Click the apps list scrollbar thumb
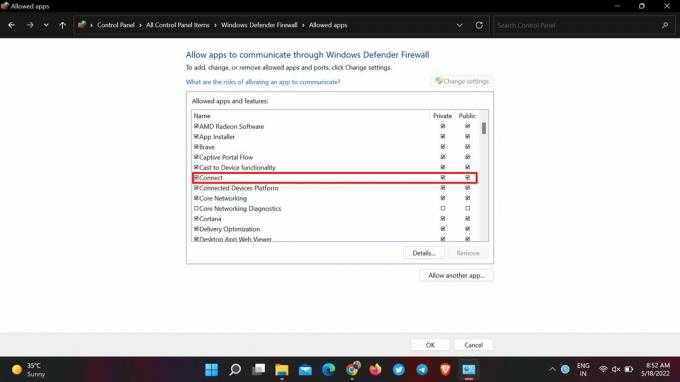Image resolution: width=680 pixels, height=382 pixels. pos(484,128)
